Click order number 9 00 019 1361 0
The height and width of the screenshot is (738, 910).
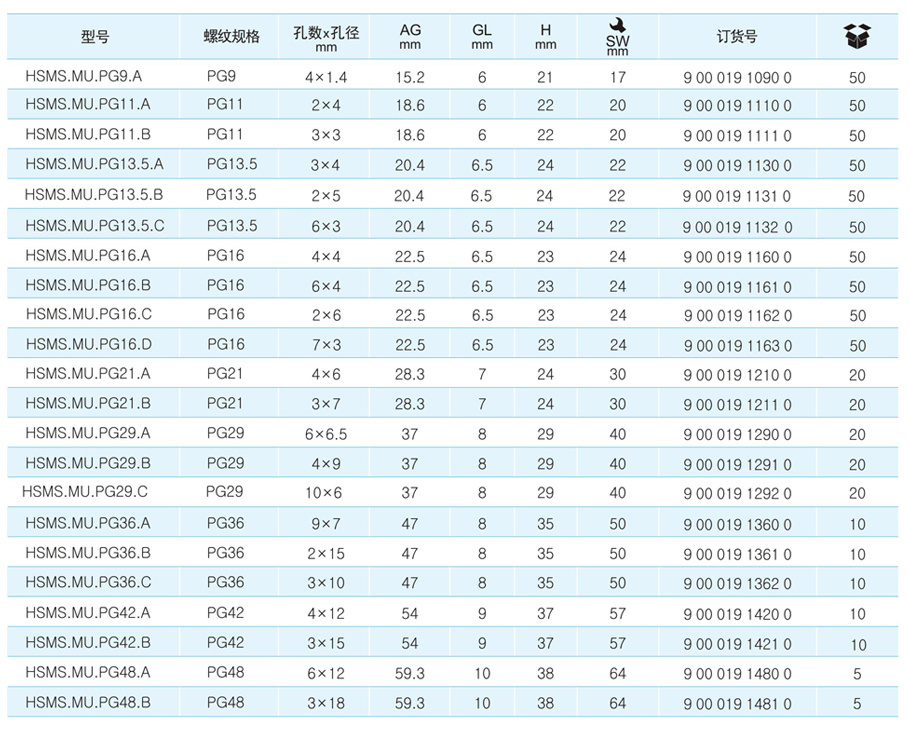pyautogui.click(x=737, y=554)
